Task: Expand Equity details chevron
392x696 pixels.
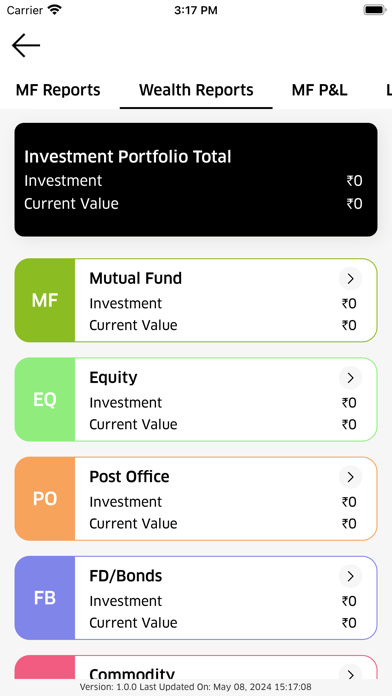Action: point(350,378)
